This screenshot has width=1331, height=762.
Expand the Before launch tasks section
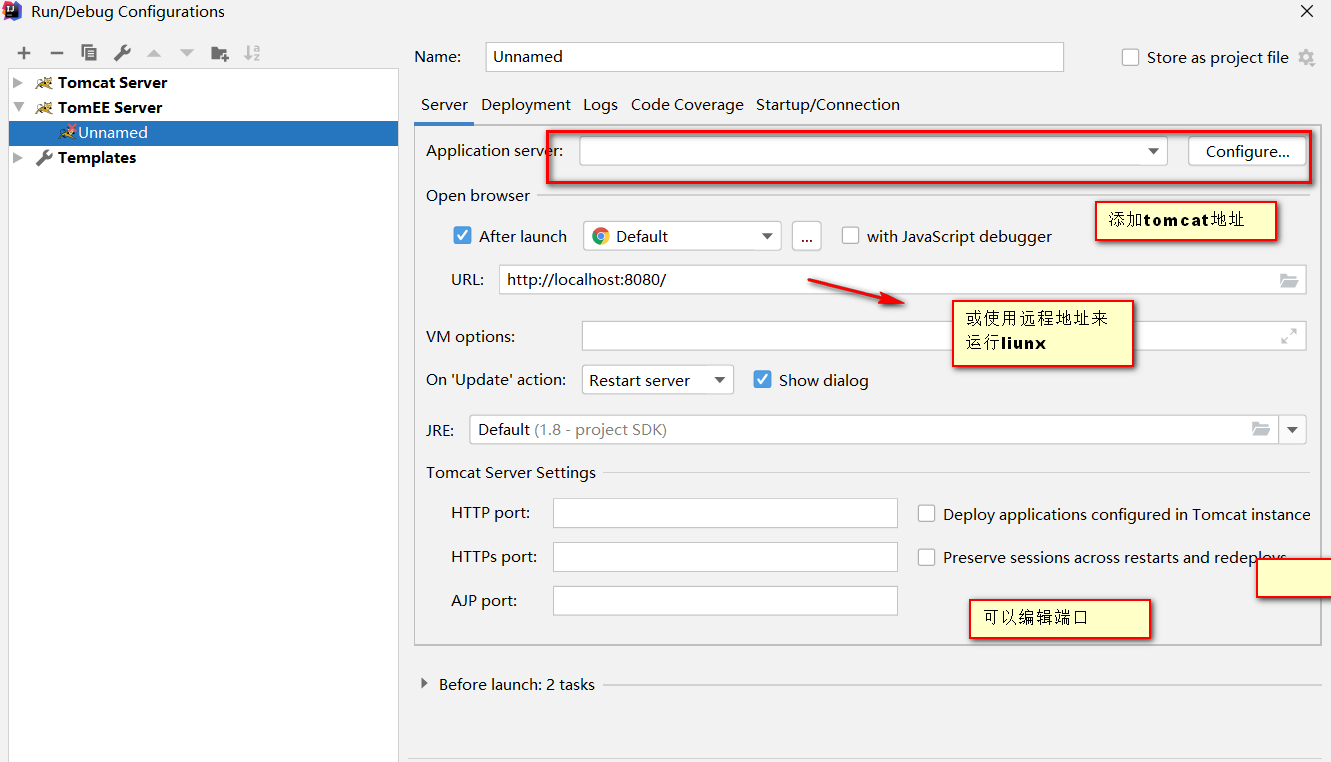(x=424, y=684)
